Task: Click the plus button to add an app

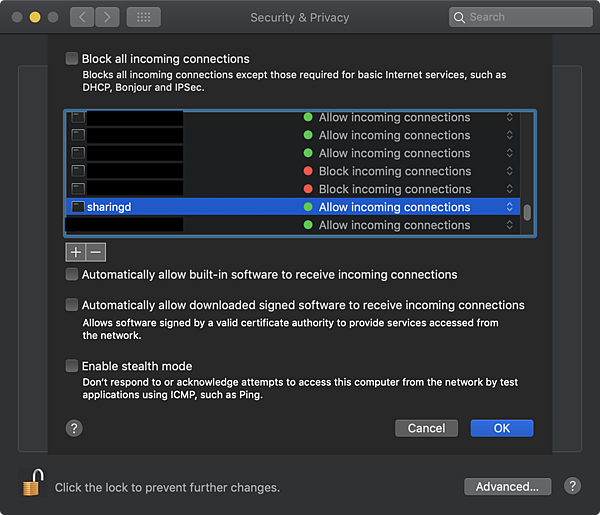Action: (76, 252)
